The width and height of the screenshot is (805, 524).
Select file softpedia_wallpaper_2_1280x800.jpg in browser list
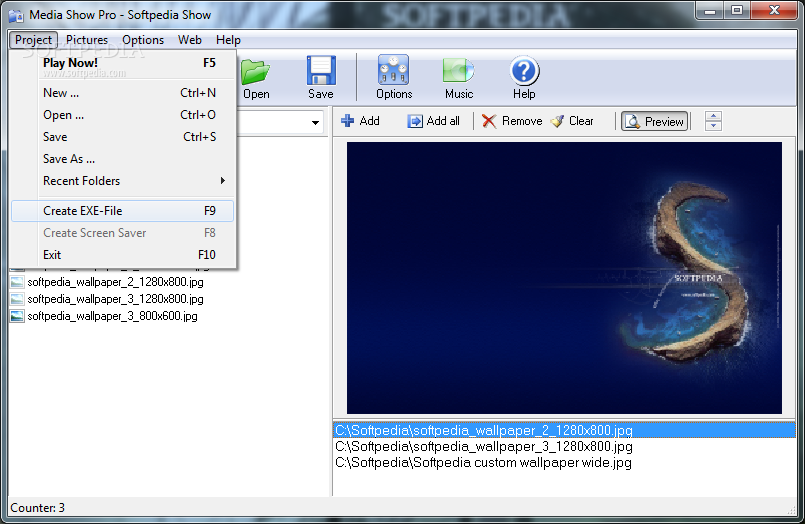[115, 282]
